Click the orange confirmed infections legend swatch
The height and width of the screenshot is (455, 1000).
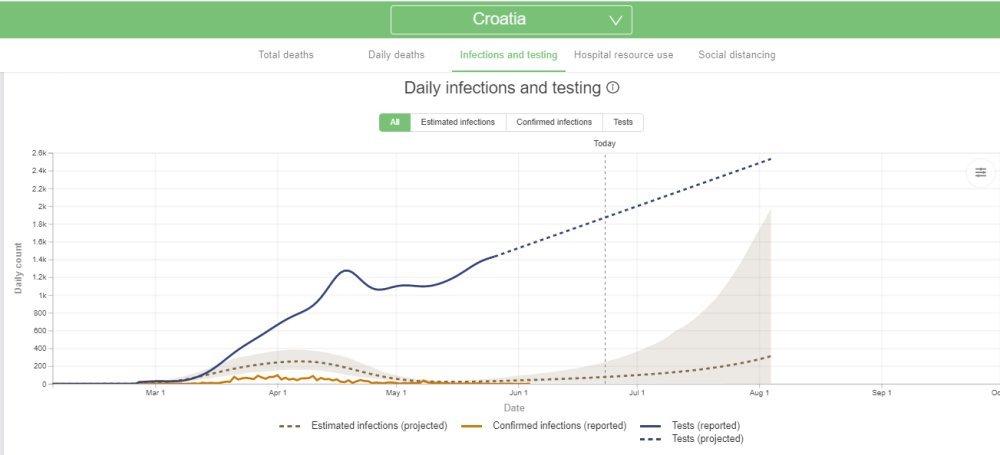point(474,426)
